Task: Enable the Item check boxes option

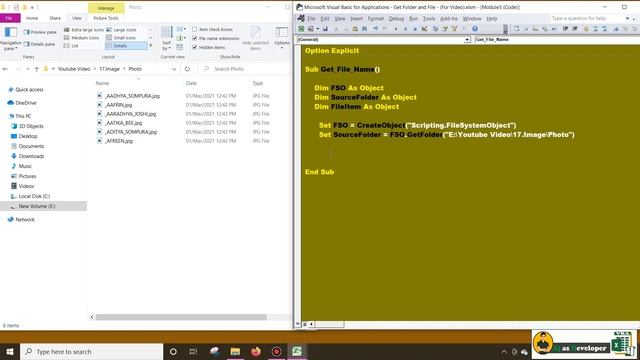Action: pos(195,29)
